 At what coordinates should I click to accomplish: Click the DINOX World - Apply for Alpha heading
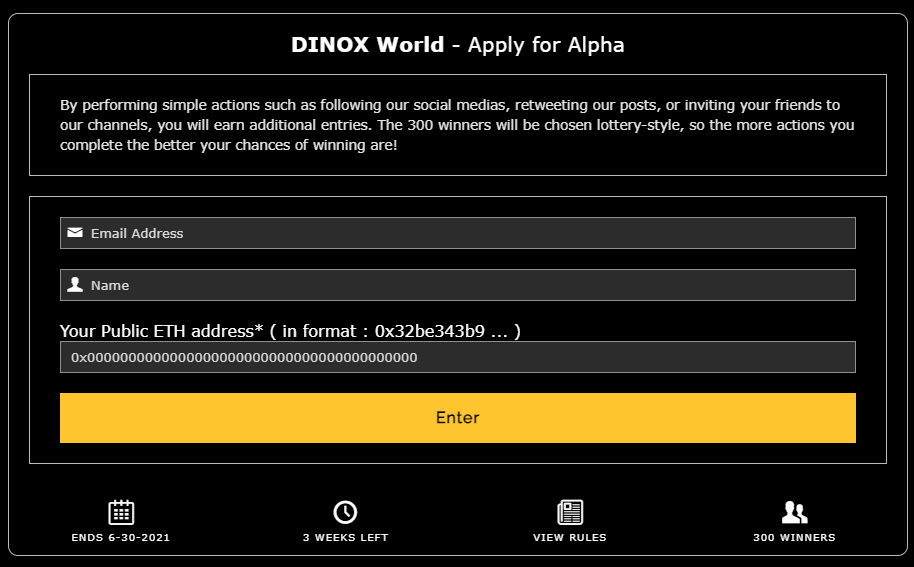[x=458, y=45]
